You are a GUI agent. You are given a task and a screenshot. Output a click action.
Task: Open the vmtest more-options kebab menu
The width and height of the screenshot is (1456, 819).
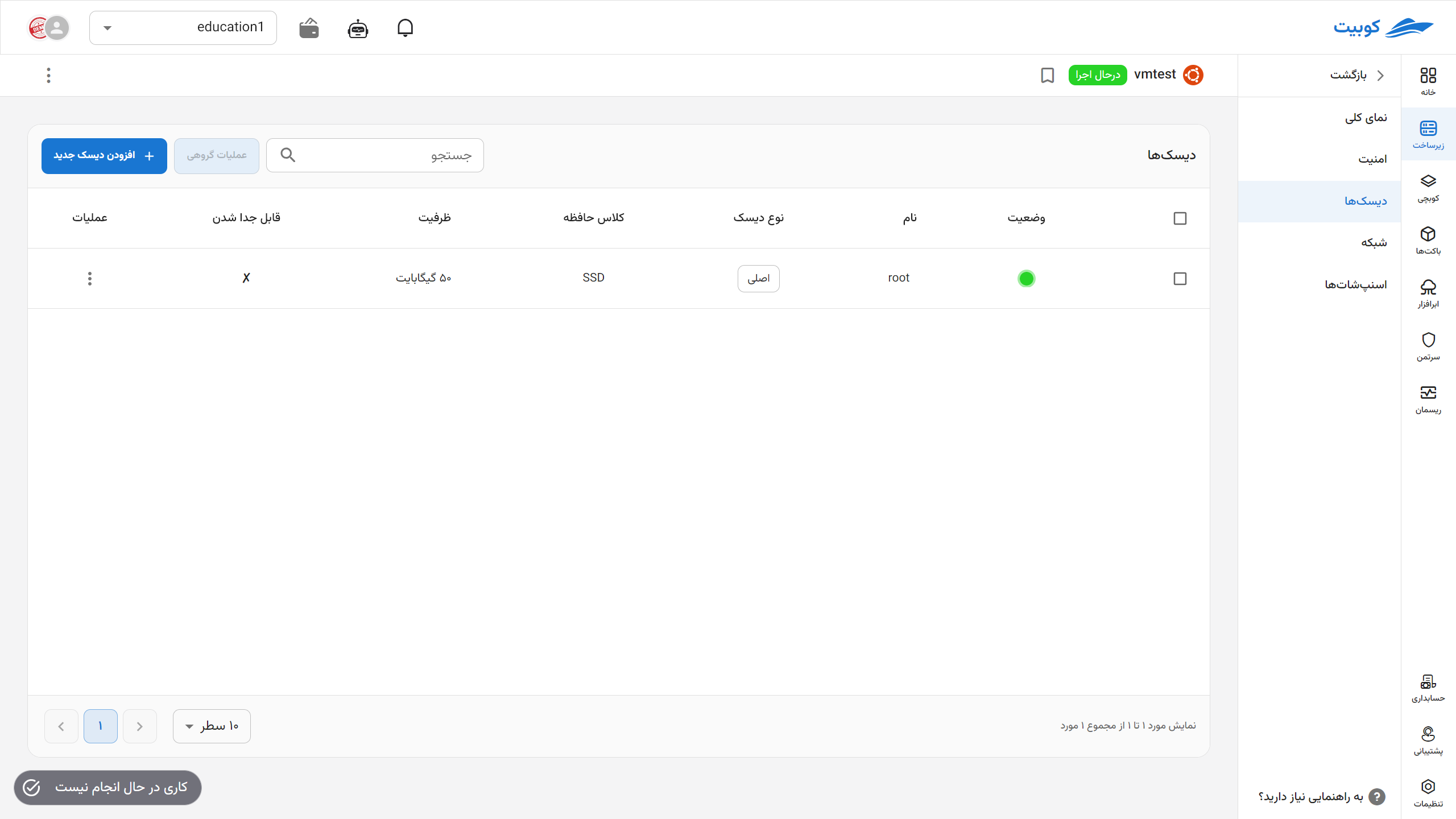click(x=48, y=75)
